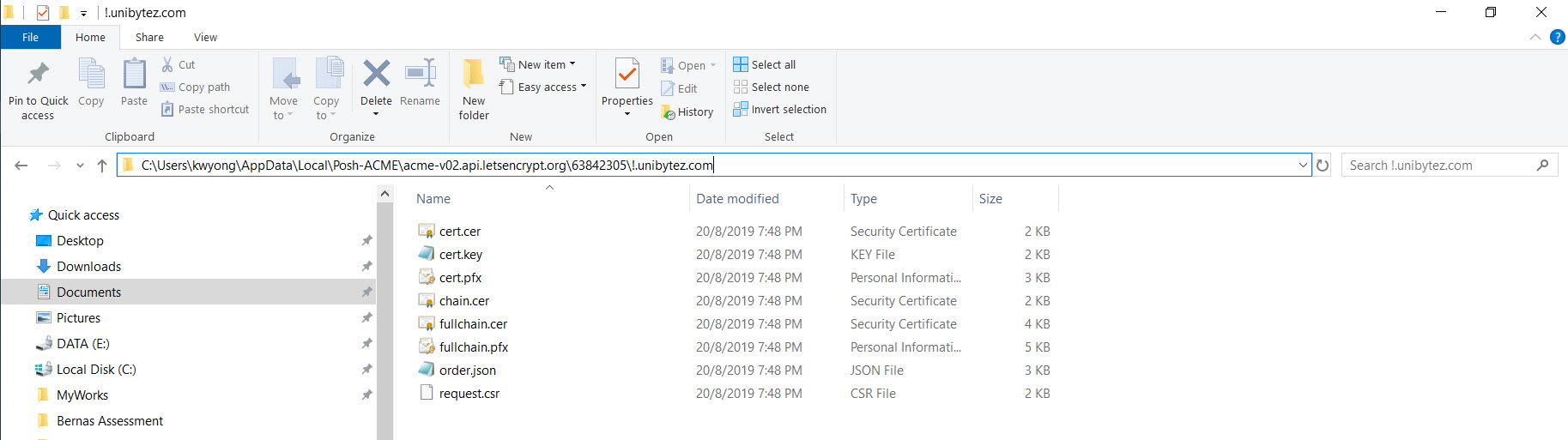Open Quick Access Toolbar customize arrow
This screenshot has height=440, width=1568.
pyautogui.click(x=83, y=13)
